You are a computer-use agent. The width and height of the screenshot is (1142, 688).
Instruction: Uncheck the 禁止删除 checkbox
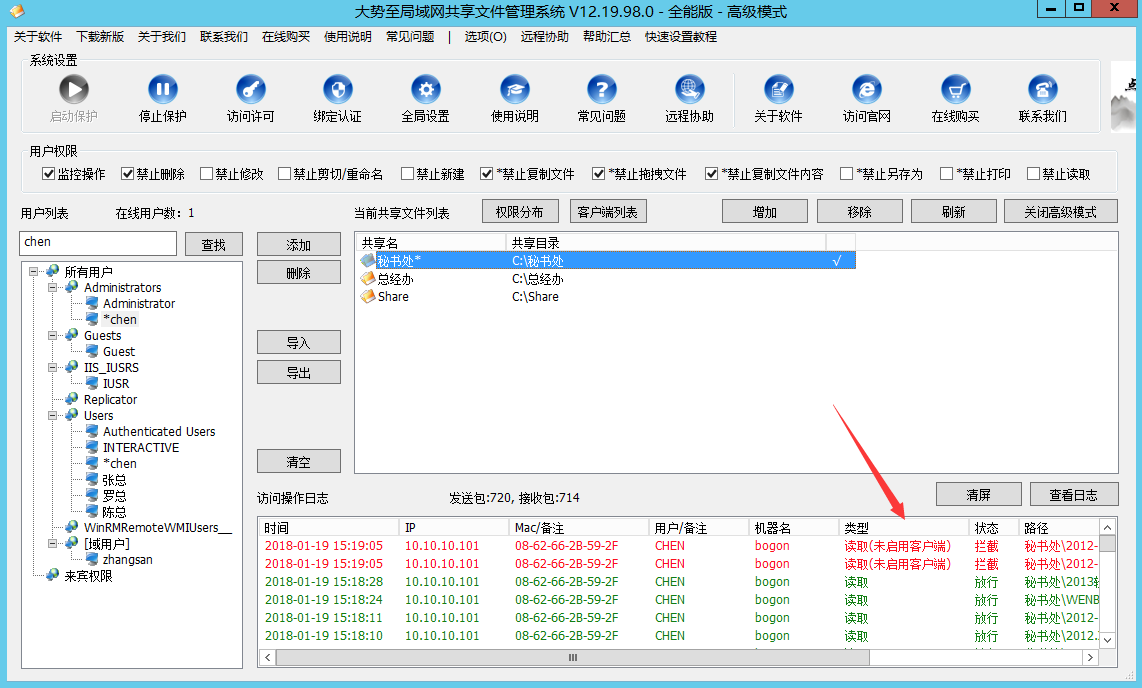[127, 173]
